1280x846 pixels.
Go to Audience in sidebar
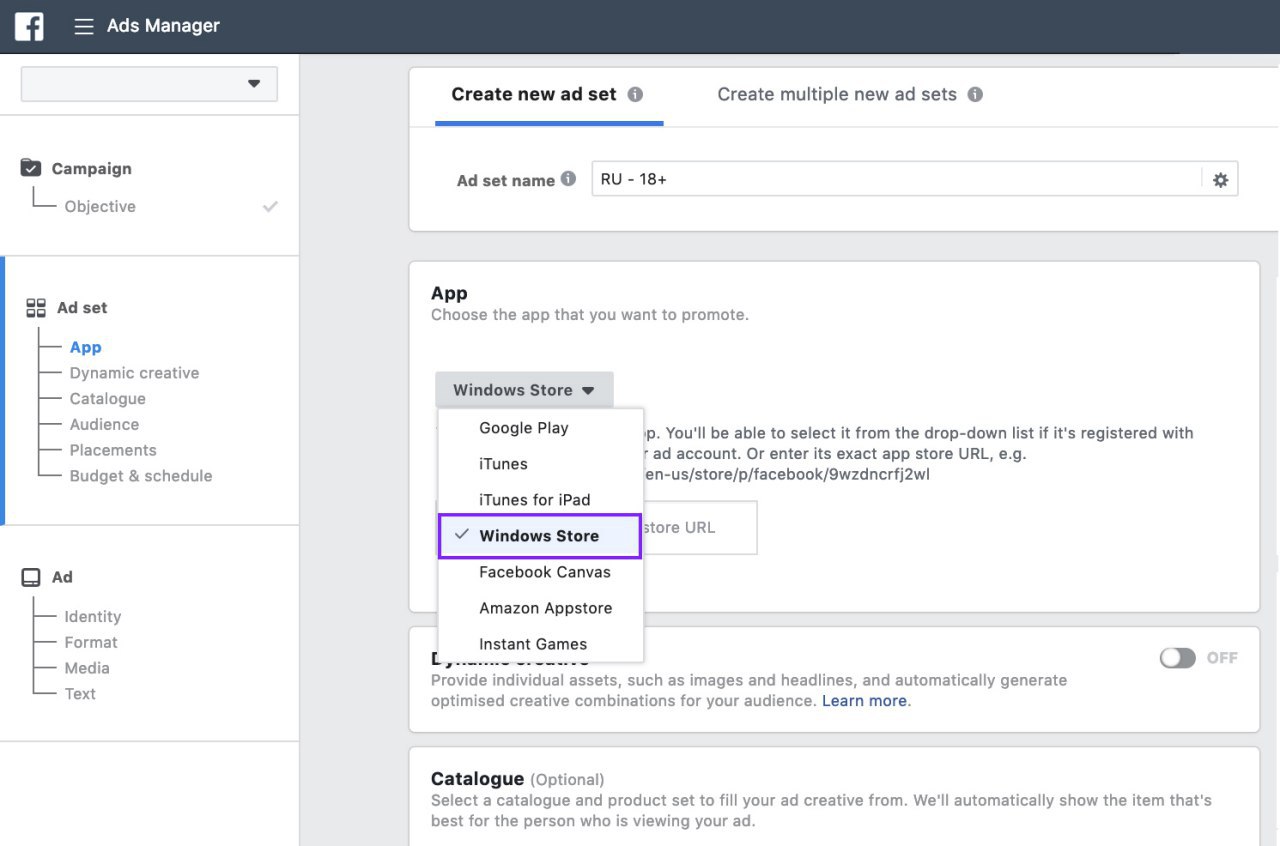click(x=104, y=425)
